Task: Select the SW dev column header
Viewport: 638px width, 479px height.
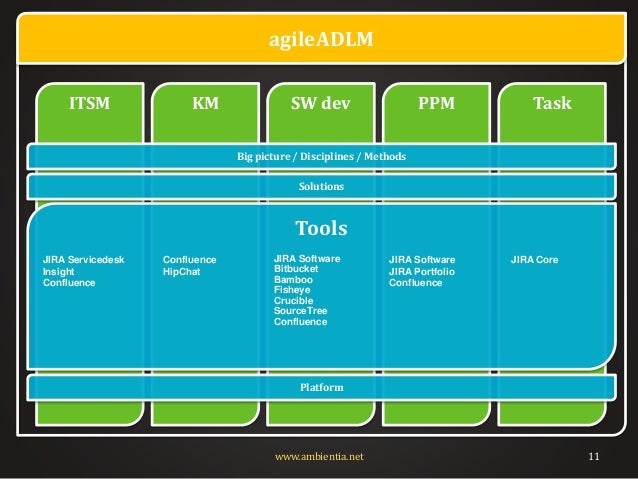Action: coord(321,103)
